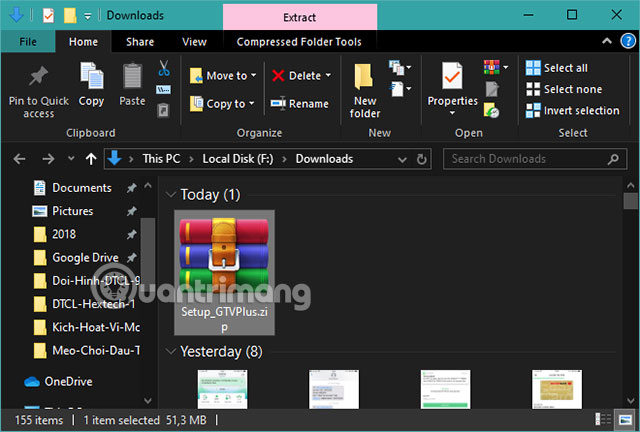Image resolution: width=640 pixels, height=432 pixels.
Task: Switch to the Share tab
Action: (140, 42)
